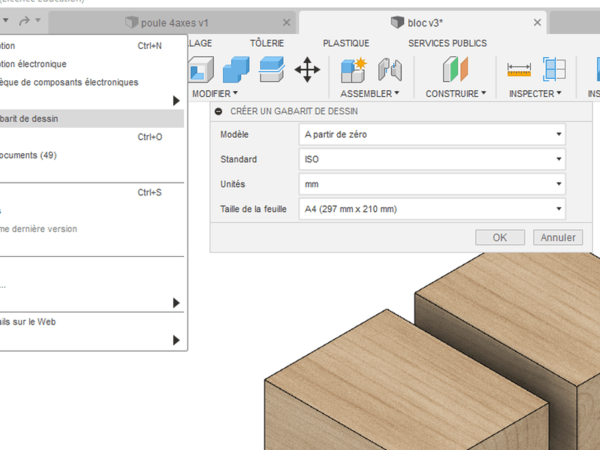Select the PLASTIQUE ribbon tab
This screenshot has width=600, height=450.
[345, 43]
